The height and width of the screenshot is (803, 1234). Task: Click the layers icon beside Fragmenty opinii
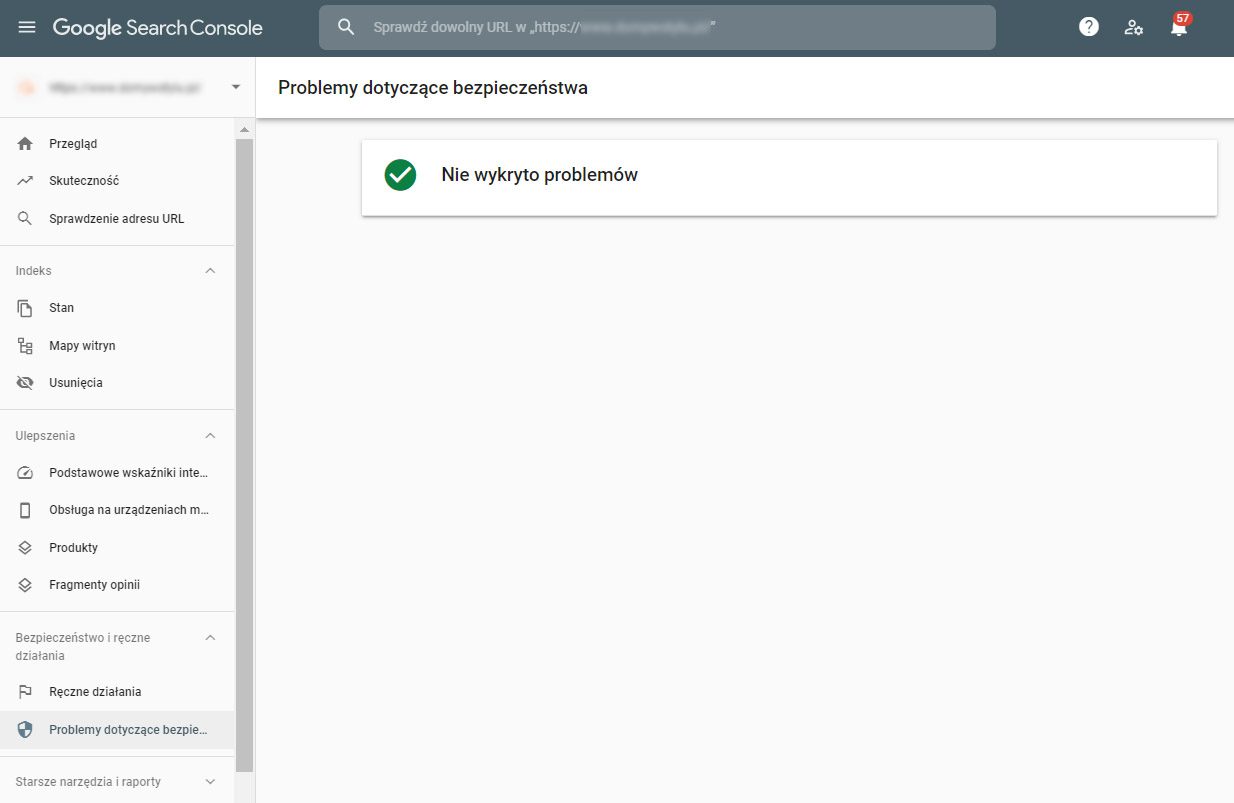click(x=26, y=585)
